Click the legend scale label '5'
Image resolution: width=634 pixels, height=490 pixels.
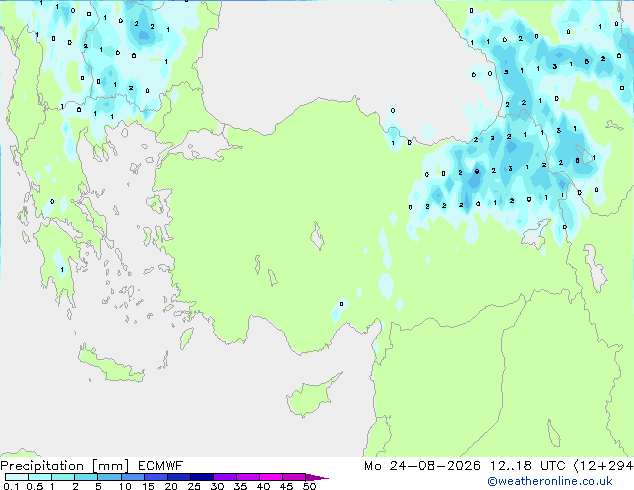pos(98,486)
